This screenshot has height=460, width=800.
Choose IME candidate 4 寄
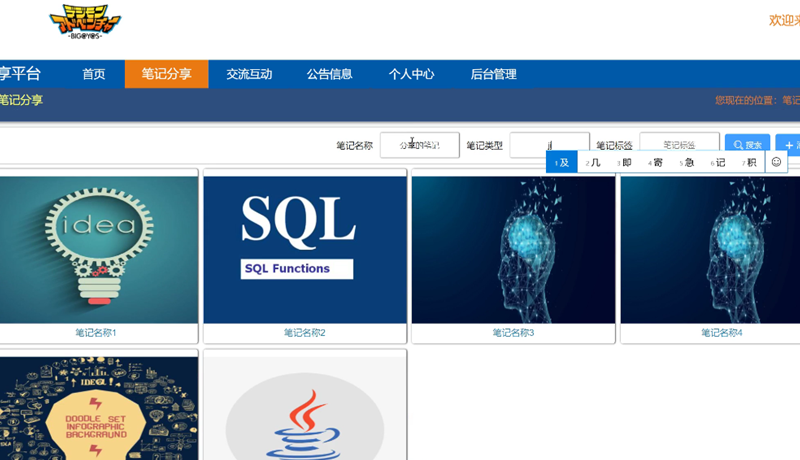click(656, 163)
